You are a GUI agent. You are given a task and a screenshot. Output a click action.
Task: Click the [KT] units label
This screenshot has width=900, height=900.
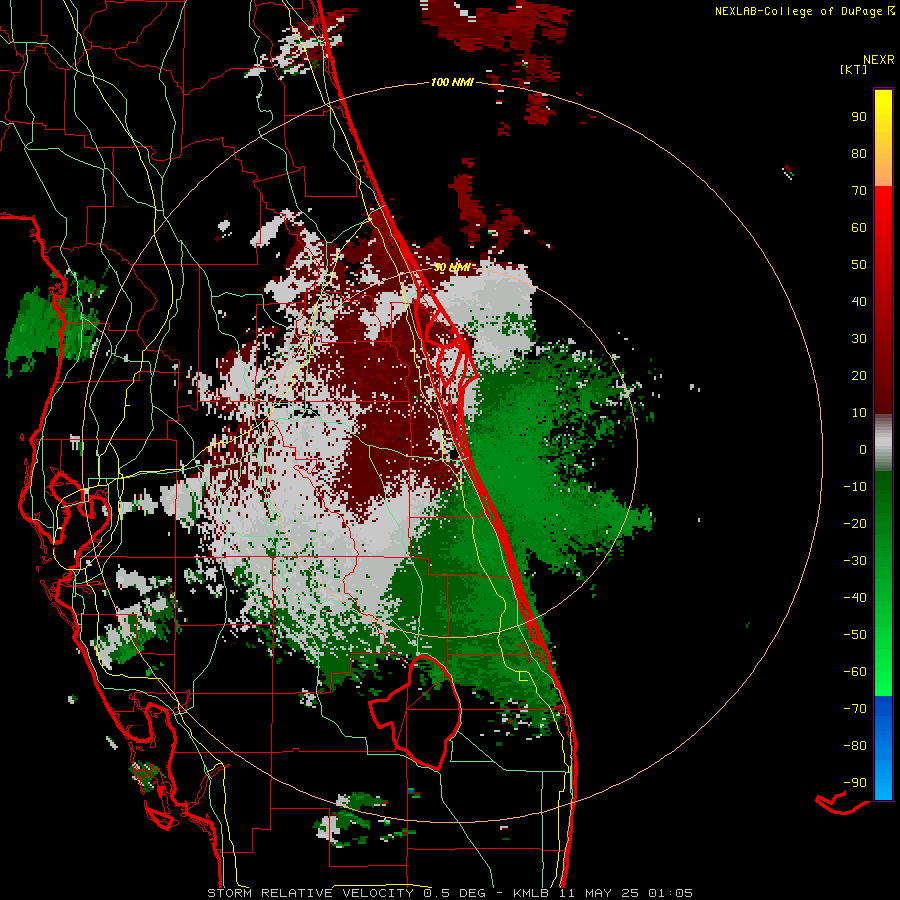click(x=853, y=69)
